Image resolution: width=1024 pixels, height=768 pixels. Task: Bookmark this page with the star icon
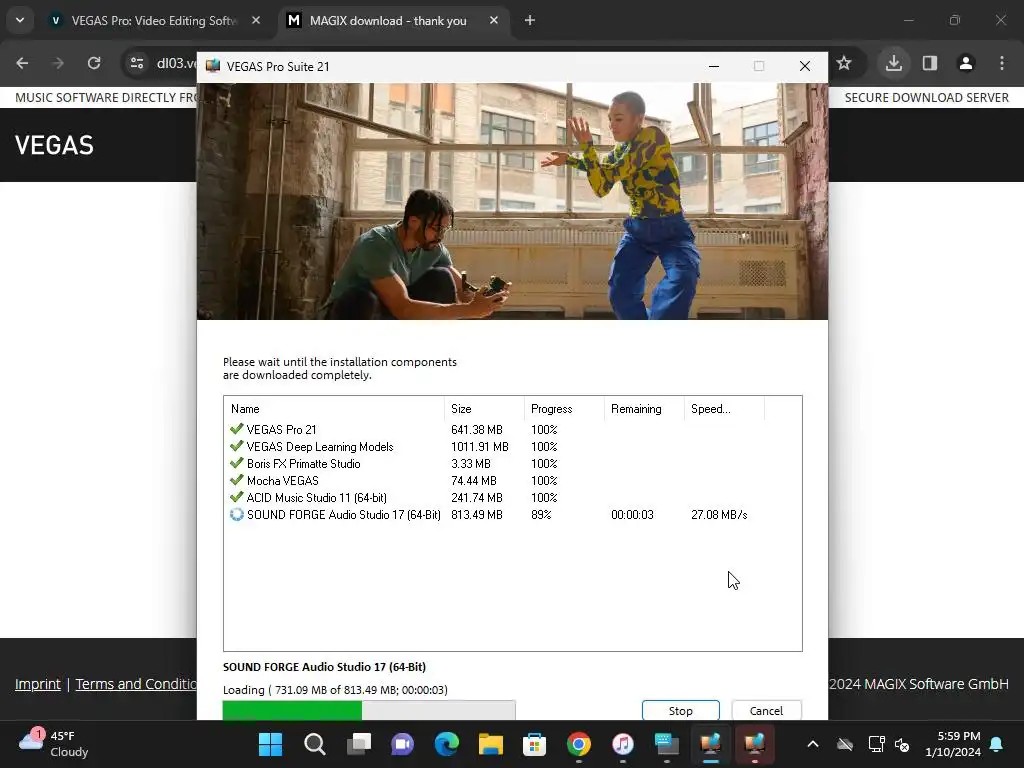click(844, 63)
